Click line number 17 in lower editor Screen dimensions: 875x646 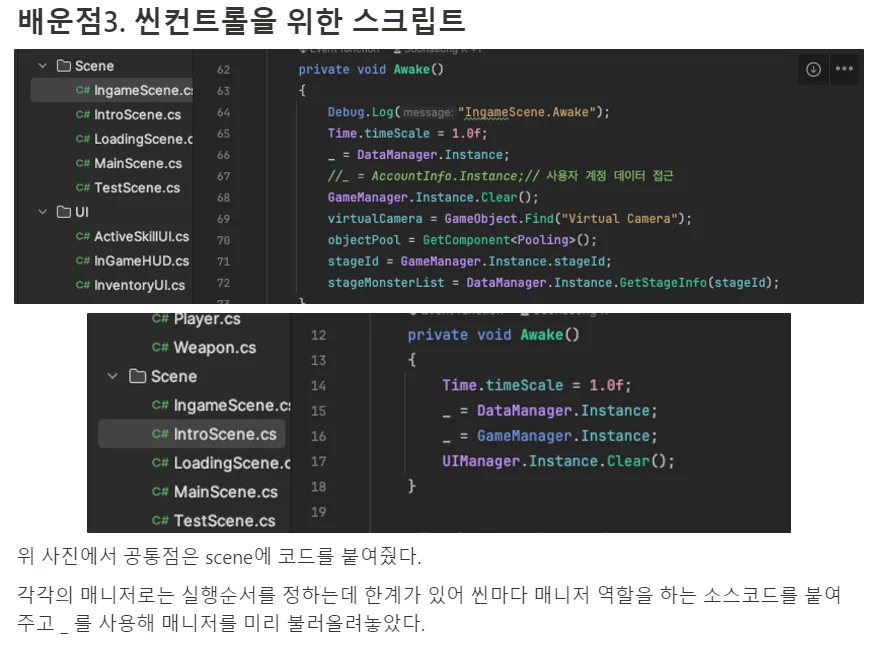tap(318, 462)
